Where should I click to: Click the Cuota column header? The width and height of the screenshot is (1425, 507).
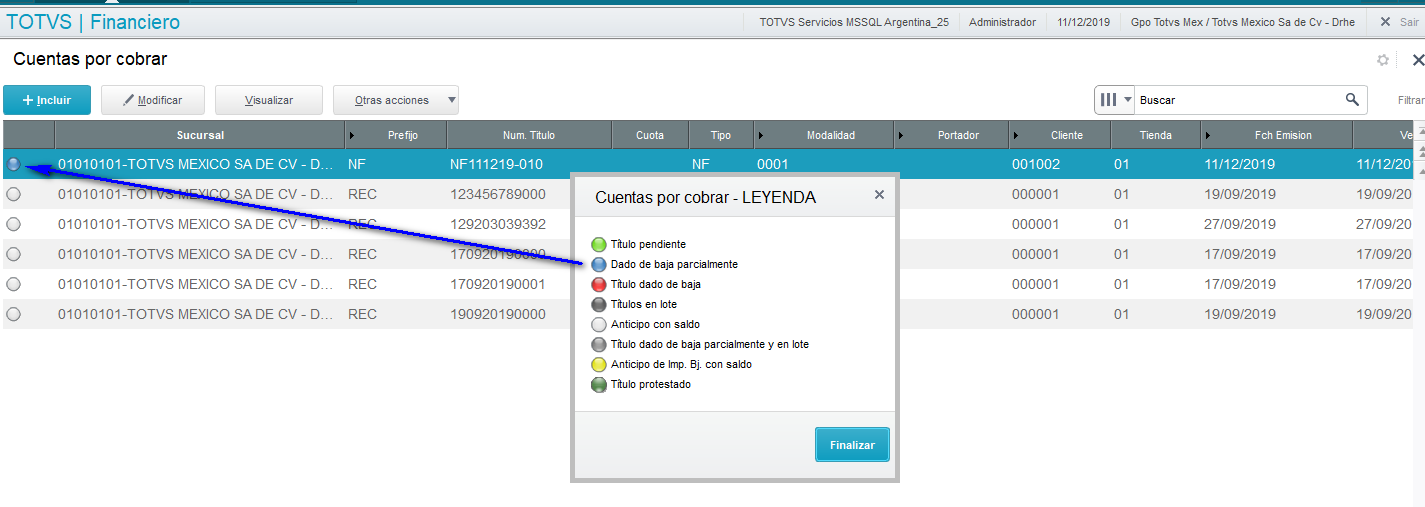coord(650,135)
